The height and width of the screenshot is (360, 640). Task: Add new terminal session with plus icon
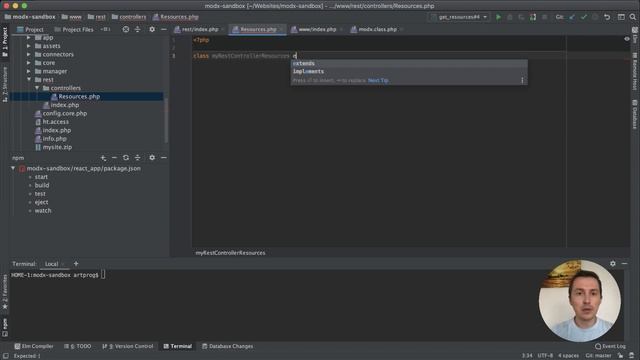(x=76, y=264)
